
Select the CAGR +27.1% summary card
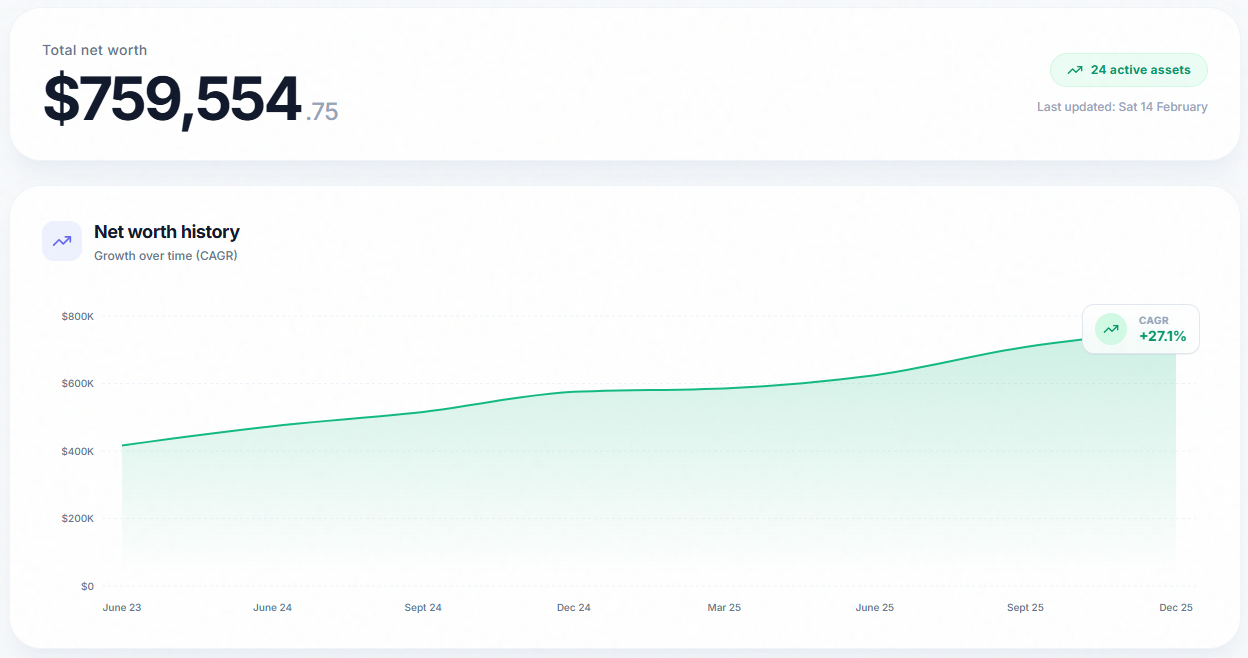tap(1141, 328)
